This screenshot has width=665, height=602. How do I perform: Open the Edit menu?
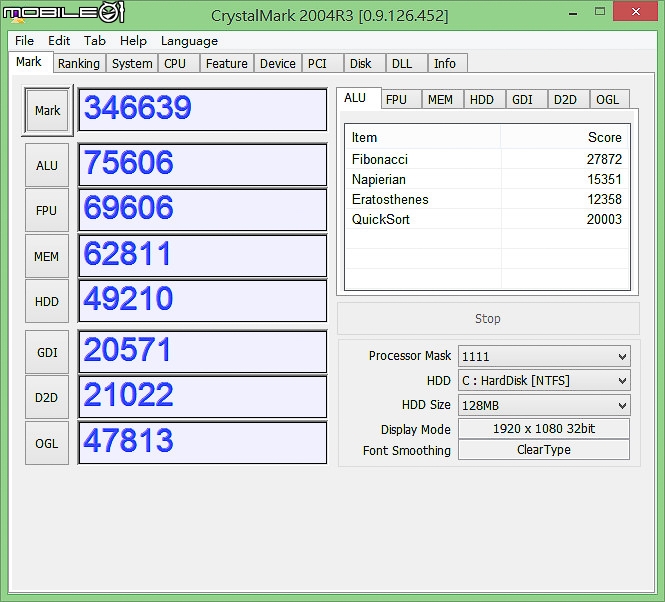pos(59,41)
